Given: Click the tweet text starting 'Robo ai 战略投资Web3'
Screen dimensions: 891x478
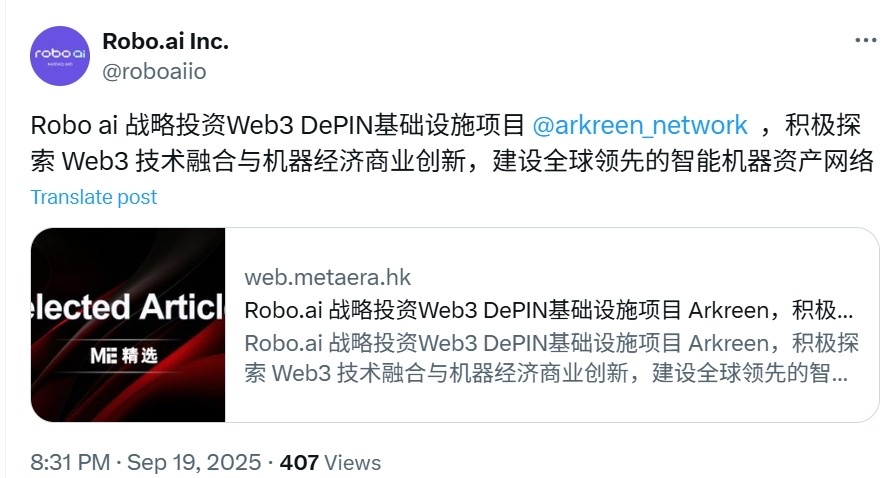Looking at the screenshot, I should click(x=452, y=143).
